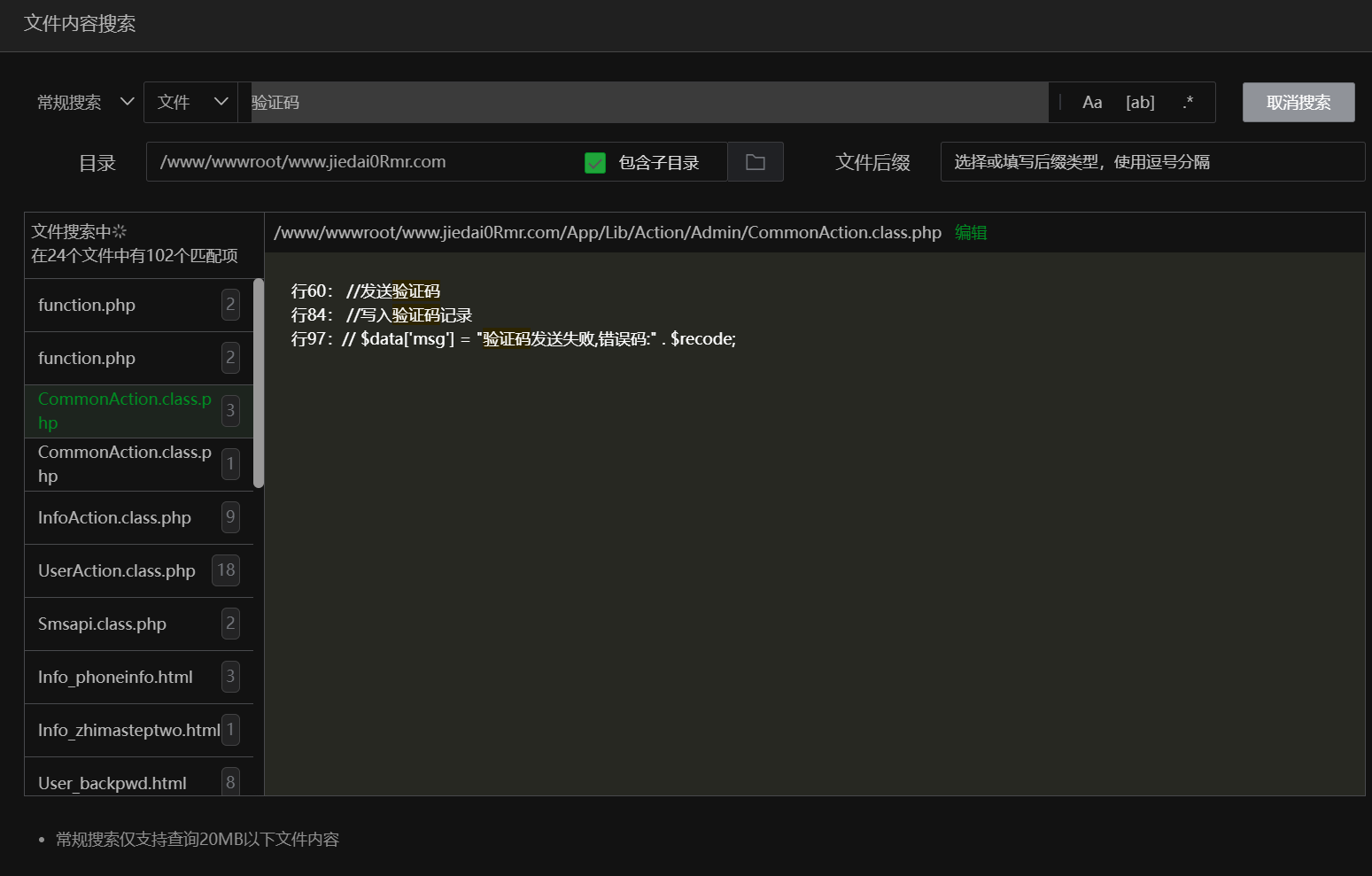Uncheck the 包含子目录 checkbox
Image resolution: width=1372 pixels, height=876 pixels.
pyautogui.click(x=595, y=163)
